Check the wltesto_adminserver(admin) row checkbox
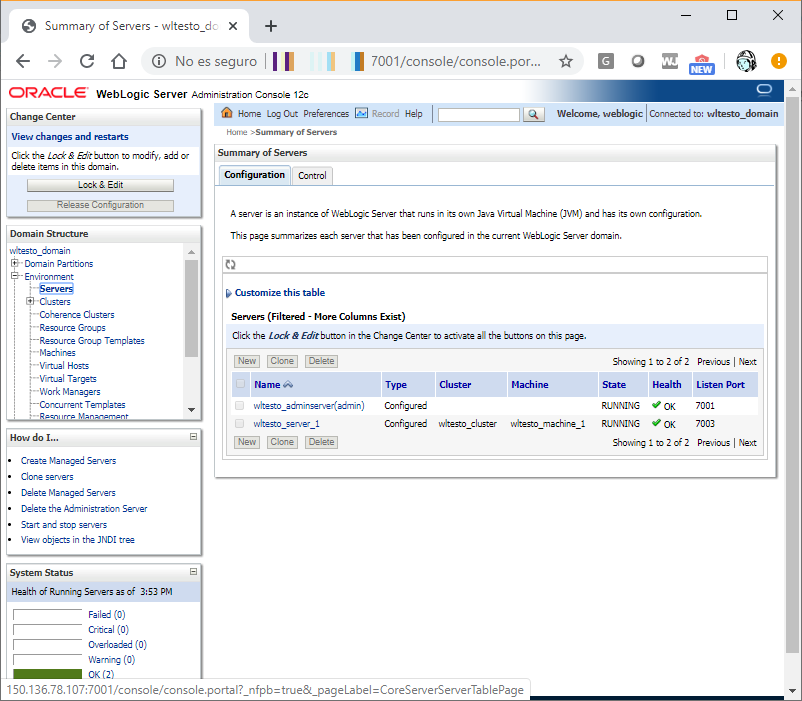This screenshot has height=701, width=802. (239, 405)
